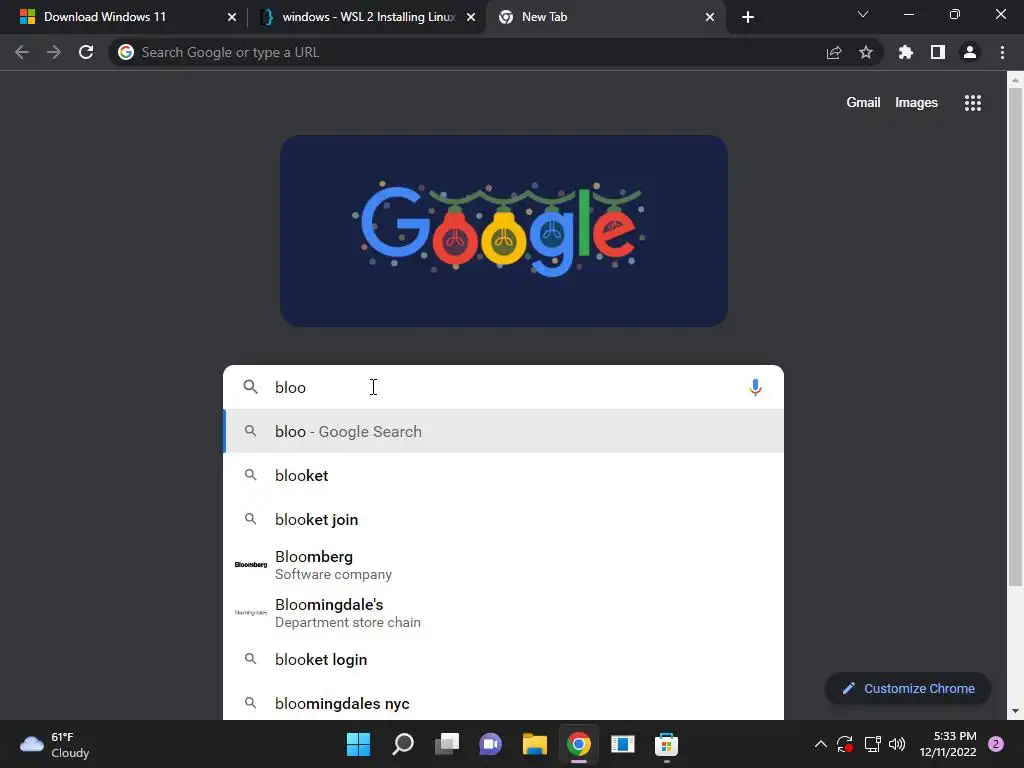Open Windows taskbar Search
Image resolution: width=1024 pixels, height=768 pixels.
(403, 744)
